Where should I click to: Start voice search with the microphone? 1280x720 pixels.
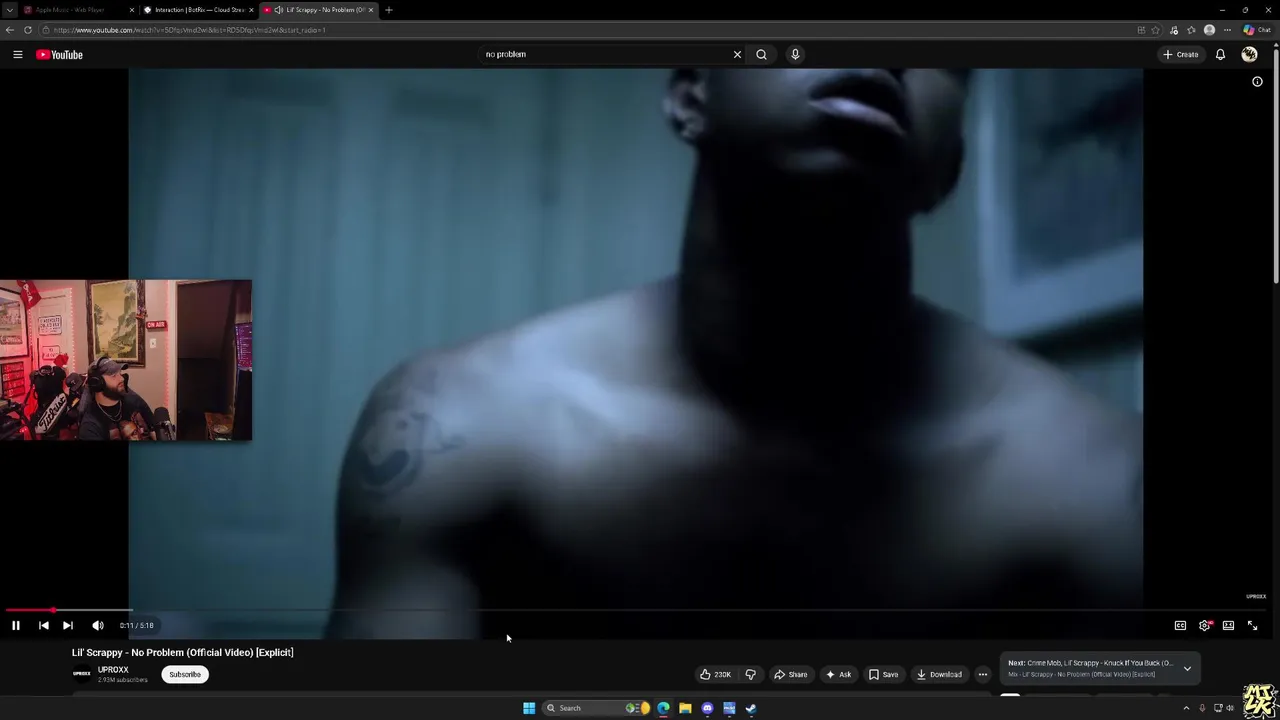click(x=795, y=55)
